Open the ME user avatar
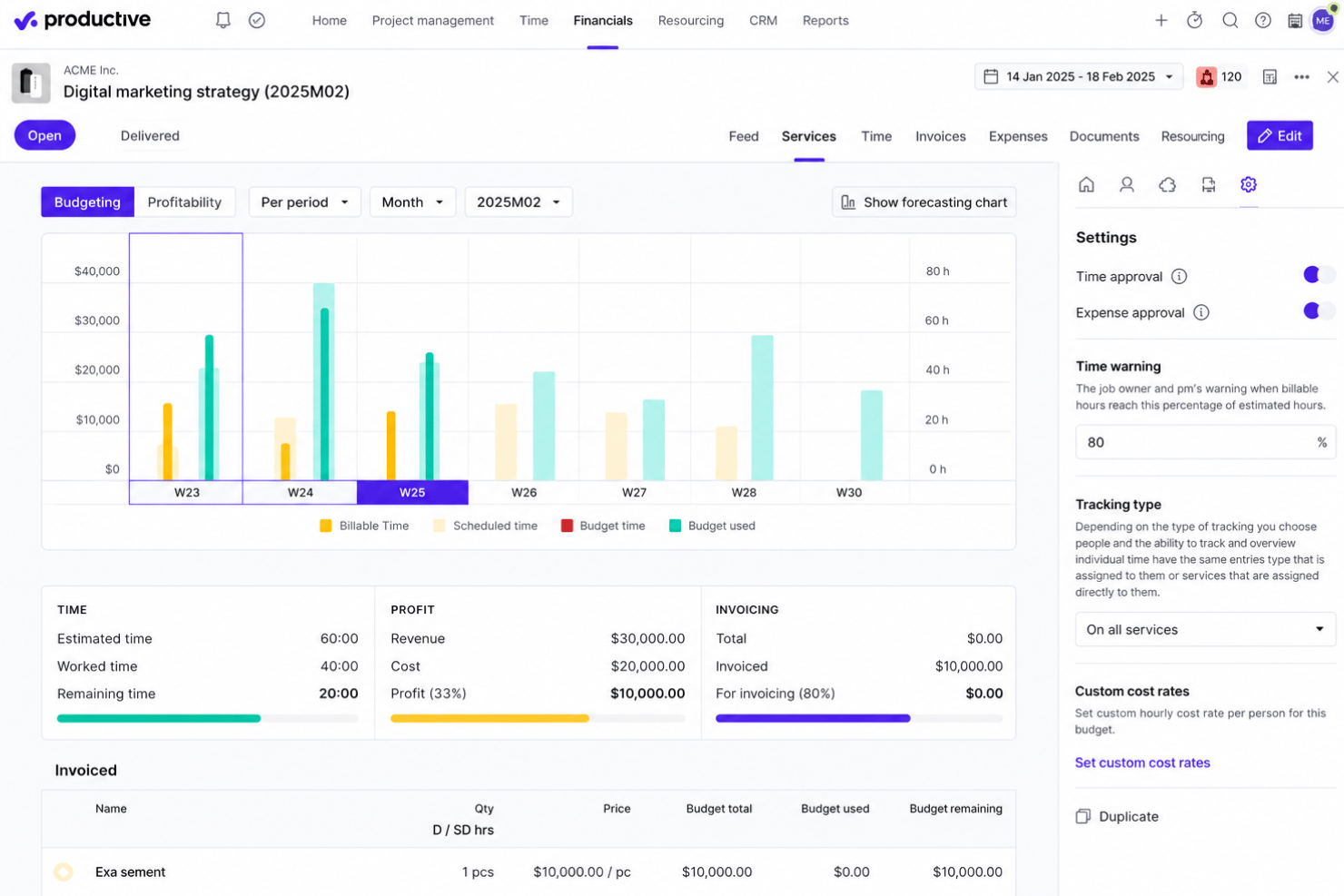The width and height of the screenshot is (1344, 896). pyautogui.click(x=1323, y=20)
